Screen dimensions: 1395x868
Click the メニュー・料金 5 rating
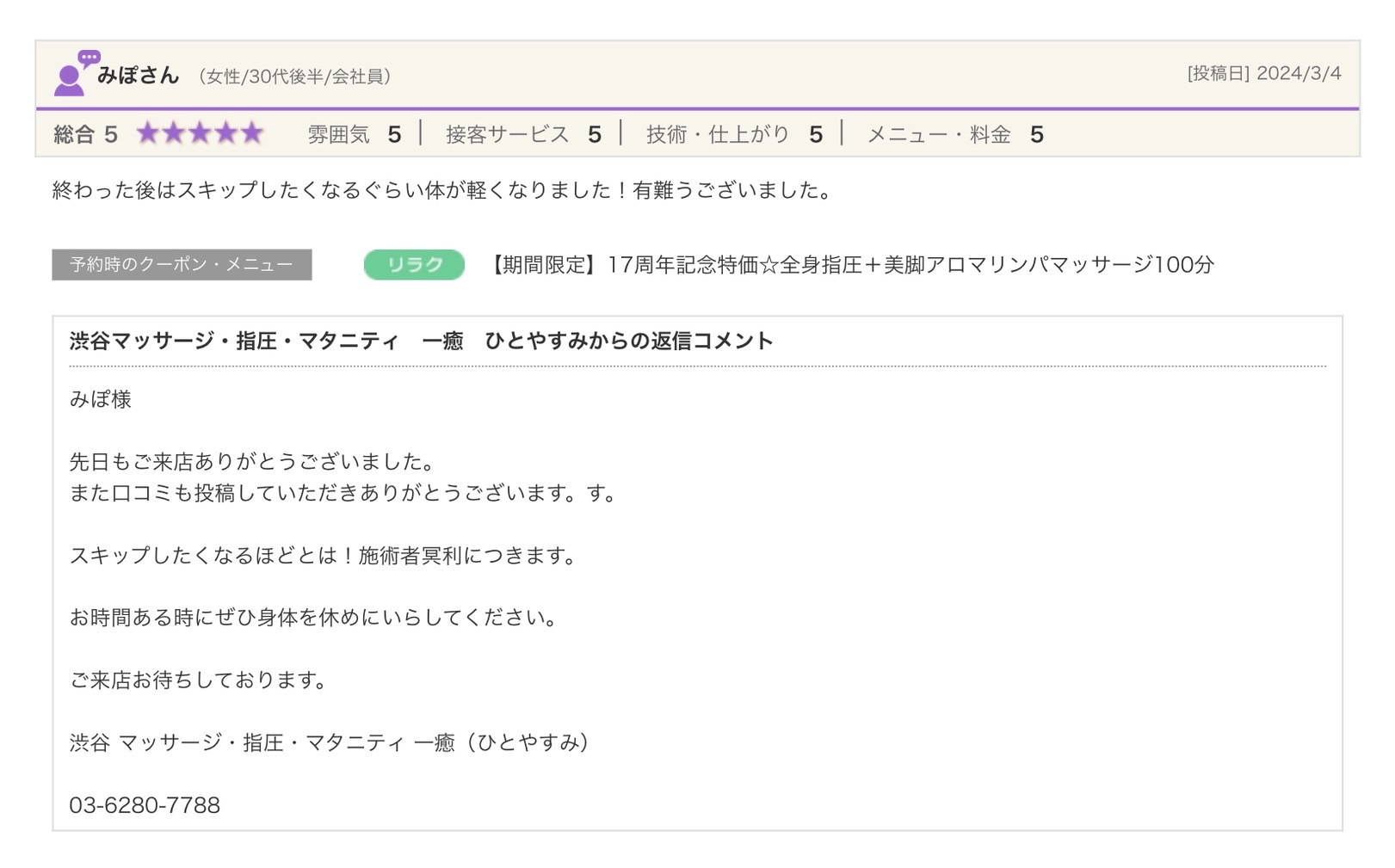(x=955, y=134)
